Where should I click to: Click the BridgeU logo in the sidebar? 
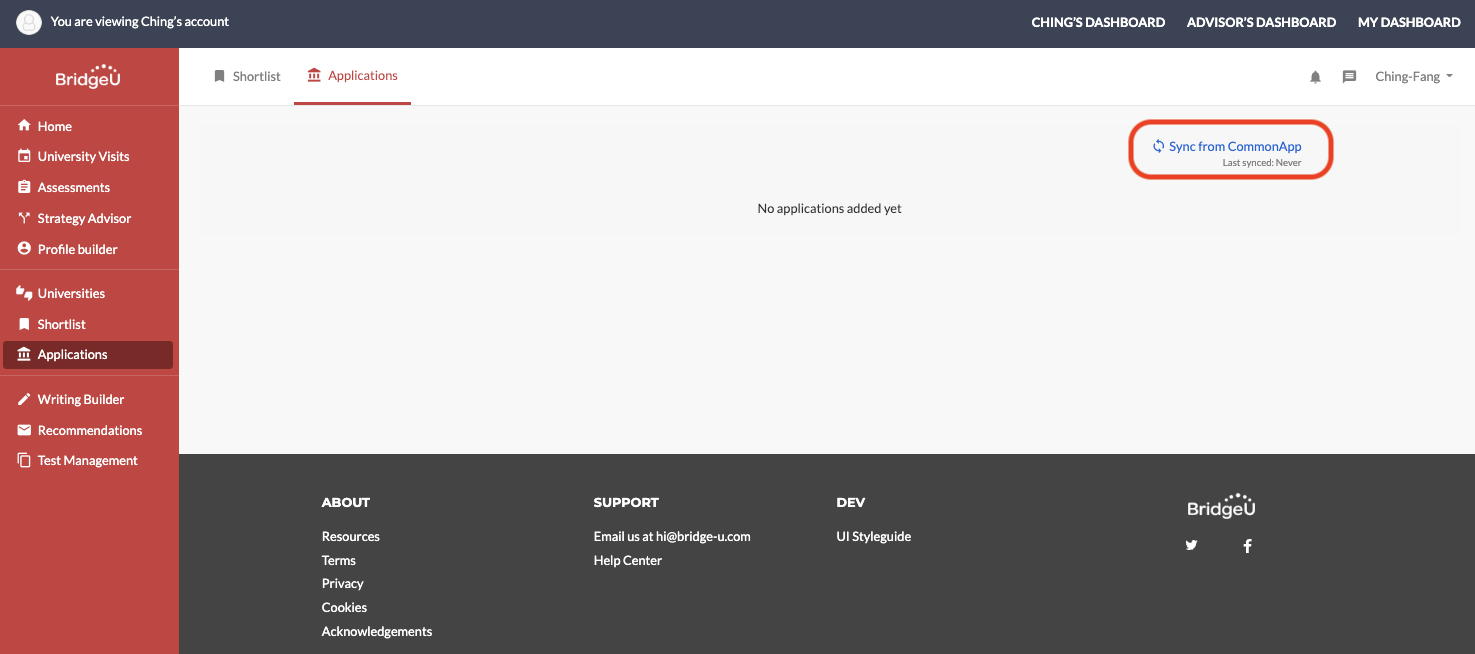pyautogui.click(x=88, y=76)
